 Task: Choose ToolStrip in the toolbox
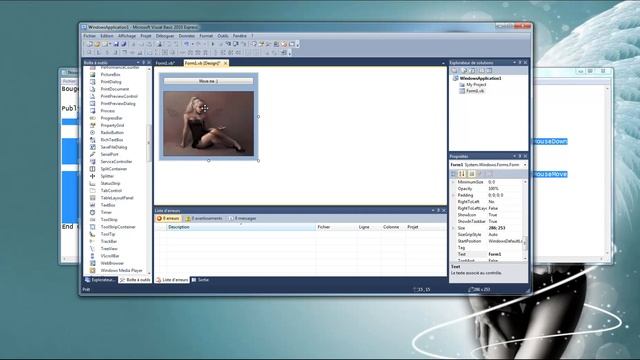click(109, 220)
